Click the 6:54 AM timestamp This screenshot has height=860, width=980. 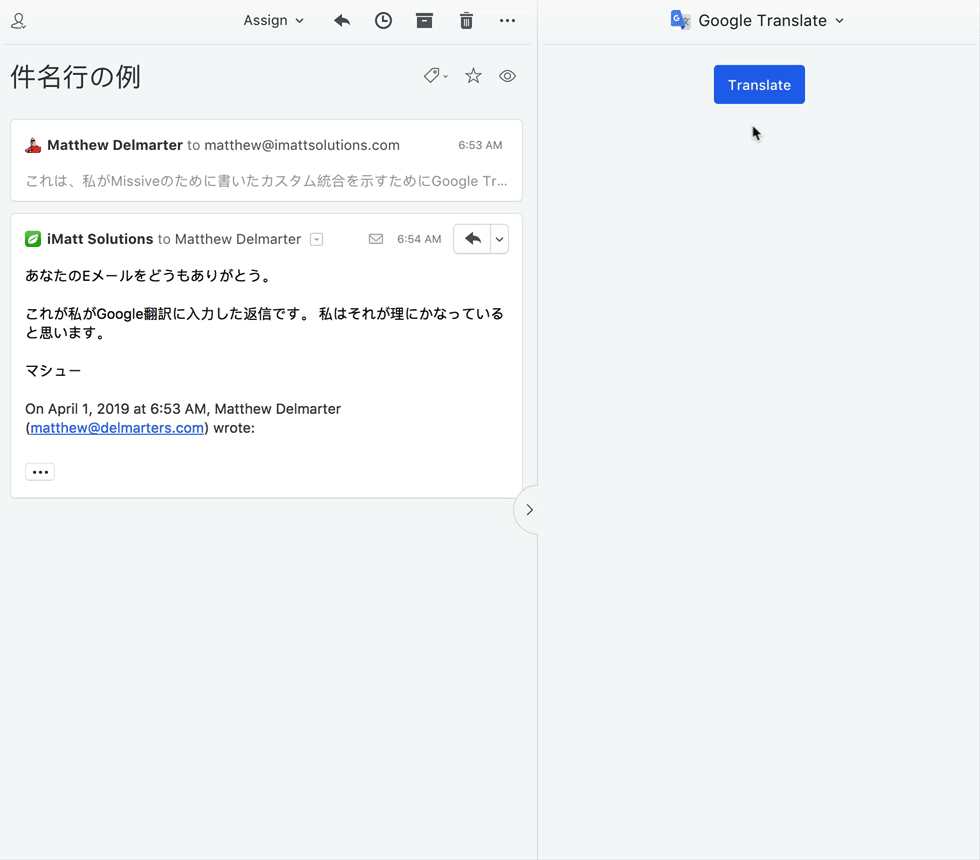tap(419, 239)
